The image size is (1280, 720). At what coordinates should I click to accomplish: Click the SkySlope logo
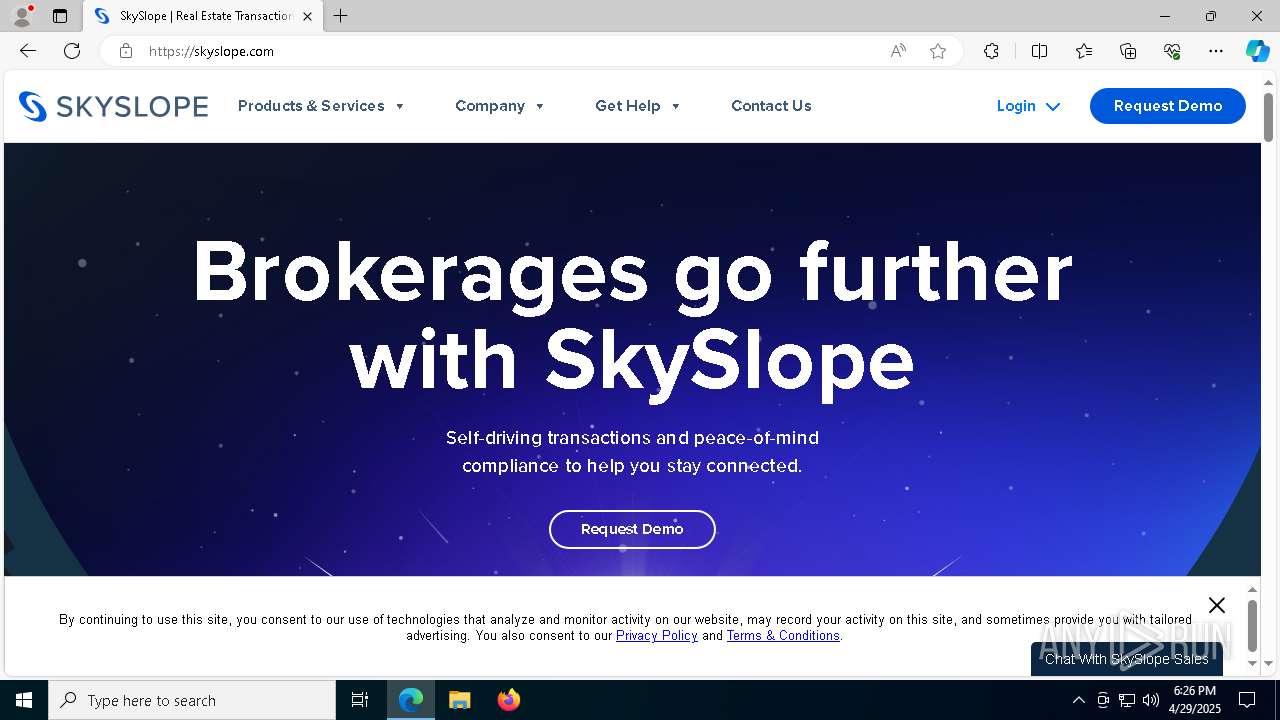pyautogui.click(x=113, y=106)
